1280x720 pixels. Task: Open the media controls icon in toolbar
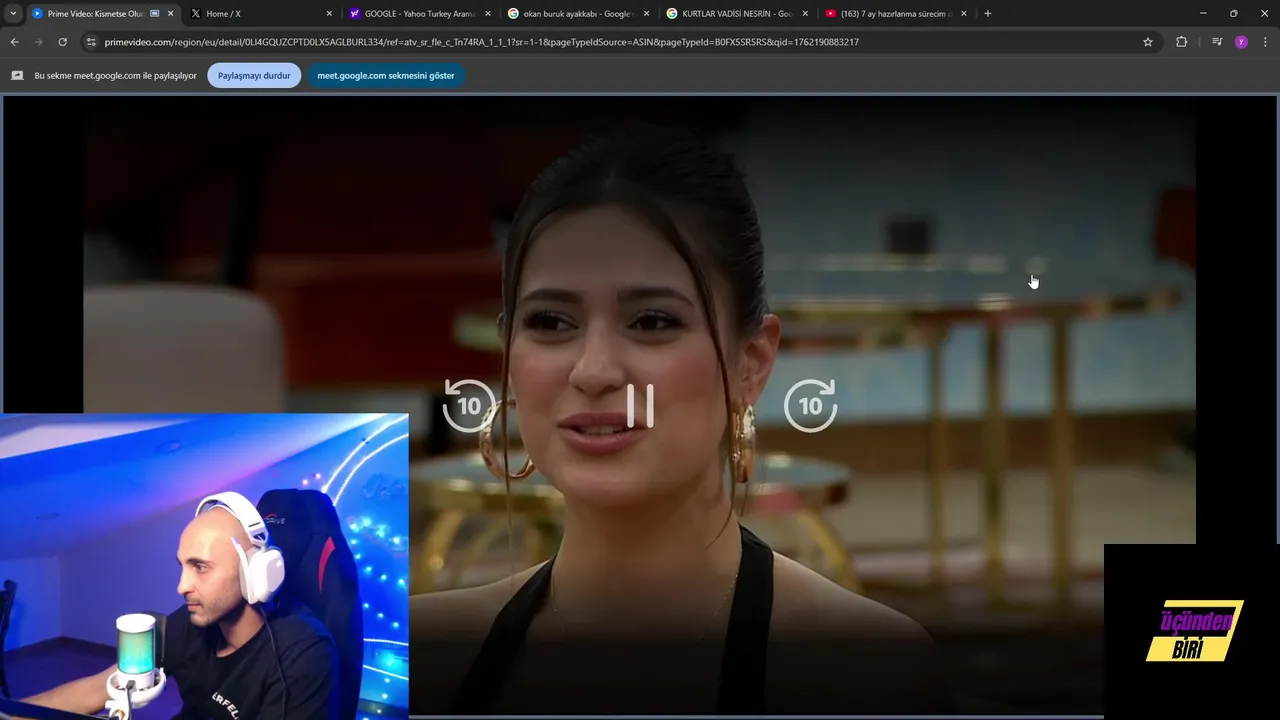[1217, 42]
